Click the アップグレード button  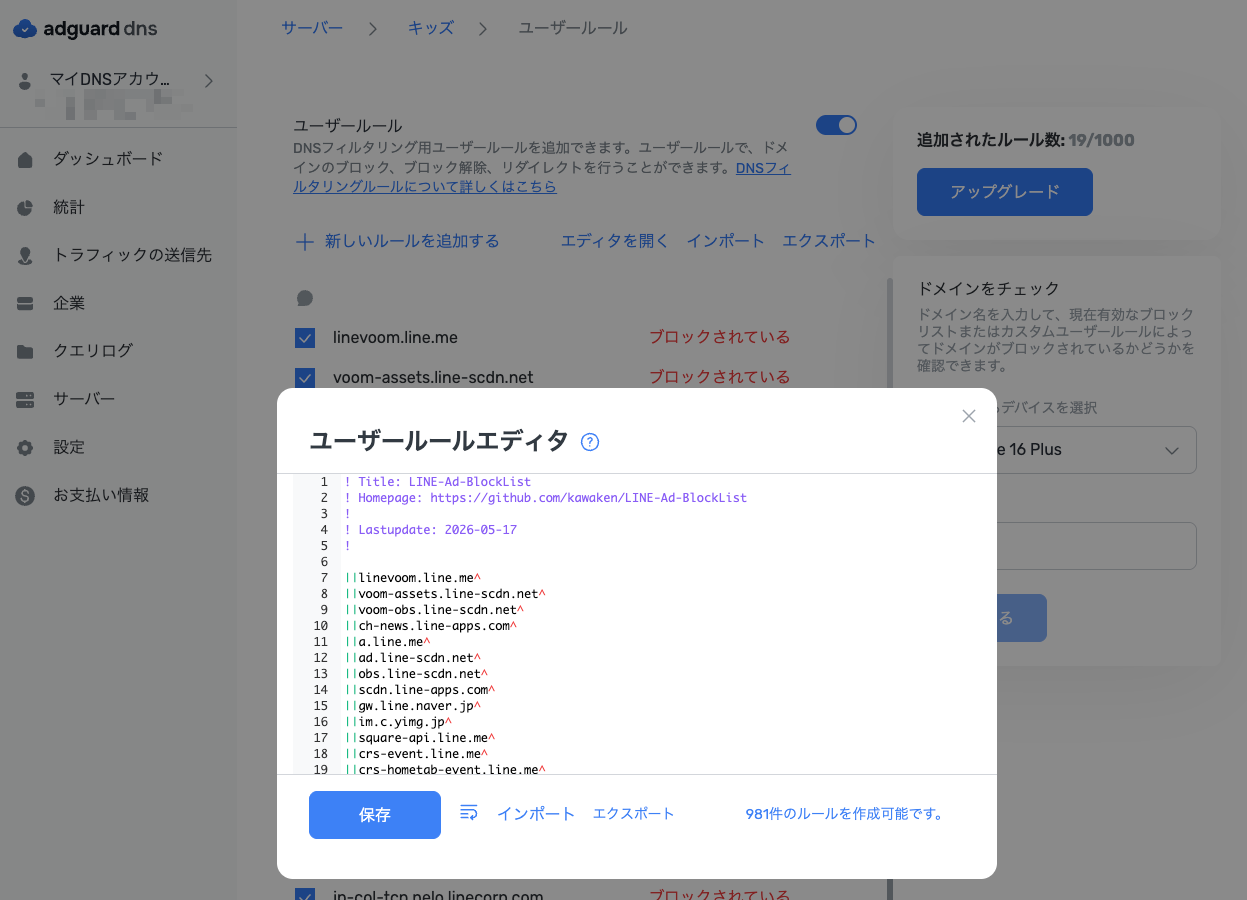(x=1005, y=192)
